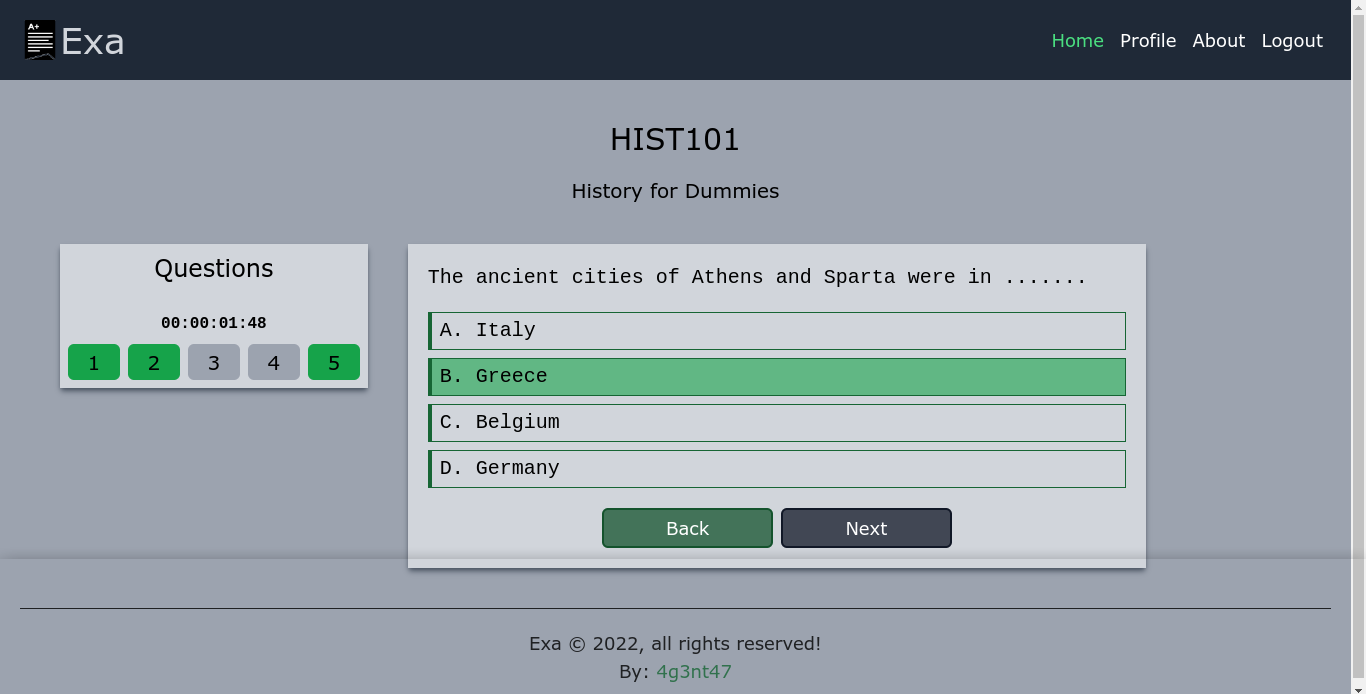Go to the Profile page
The image size is (1366, 694).
[1147, 41]
